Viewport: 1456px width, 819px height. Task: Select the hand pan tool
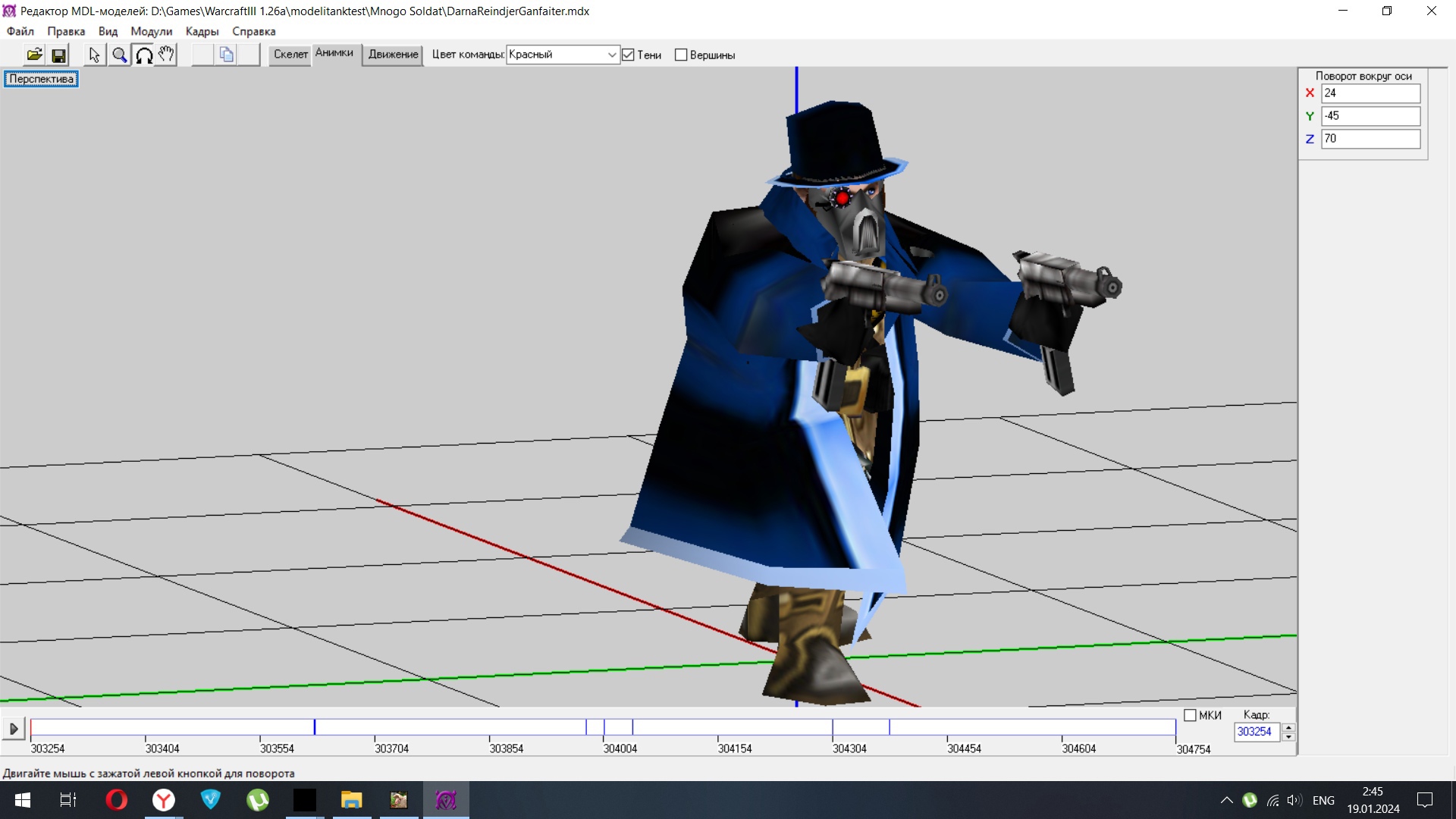(166, 55)
